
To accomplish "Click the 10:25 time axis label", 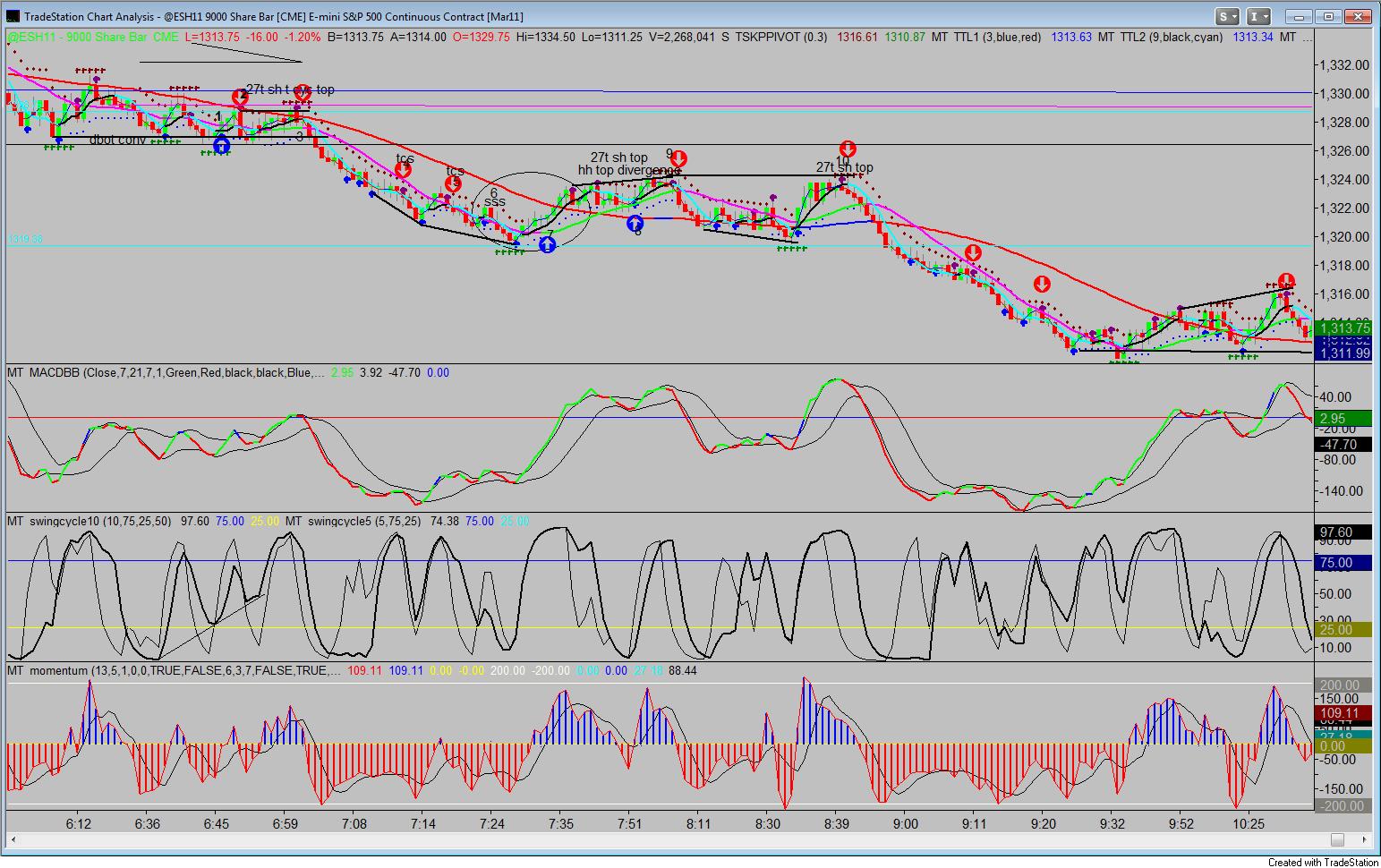I will pyautogui.click(x=1249, y=824).
